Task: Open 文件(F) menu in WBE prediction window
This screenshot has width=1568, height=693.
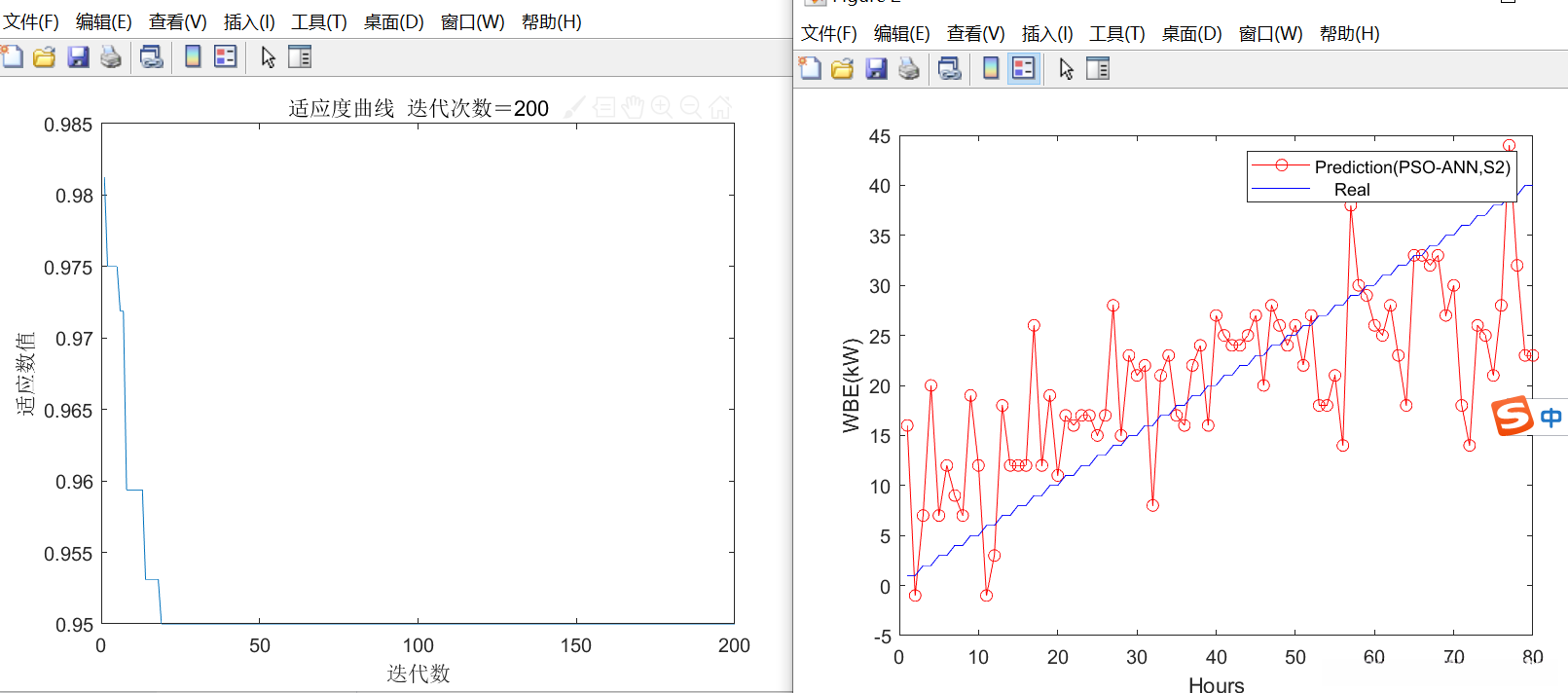Action: (x=829, y=33)
